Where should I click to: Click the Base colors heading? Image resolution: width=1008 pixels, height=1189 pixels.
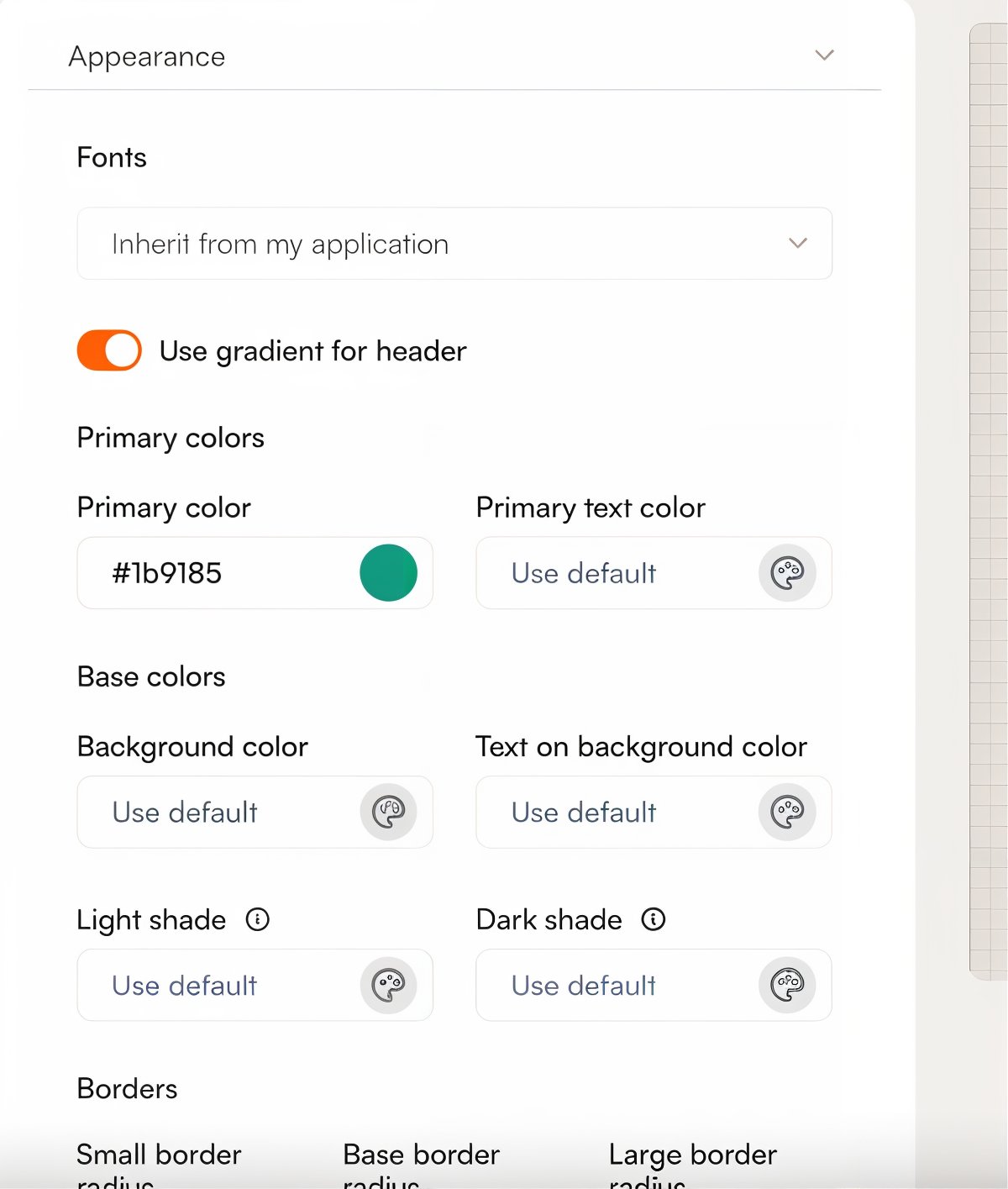click(x=151, y=676)
